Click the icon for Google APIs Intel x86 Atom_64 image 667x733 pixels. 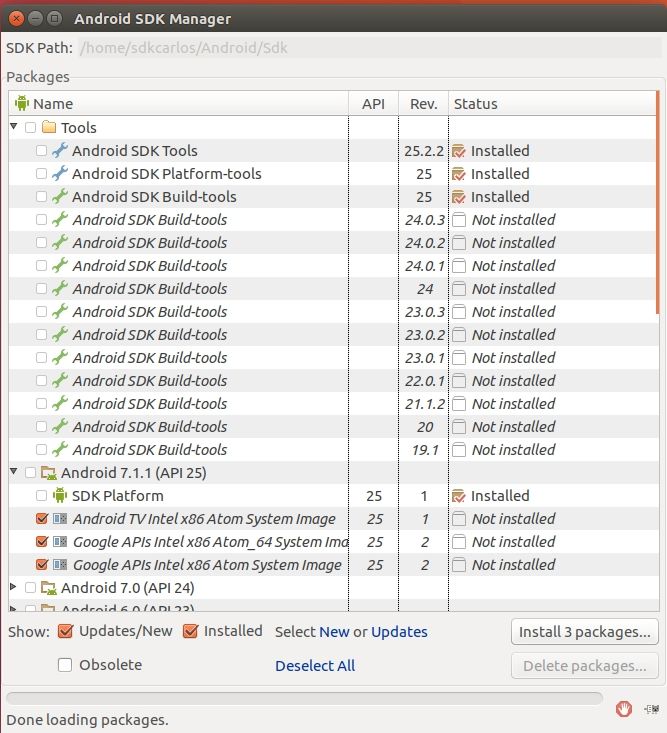pos(60,541)
